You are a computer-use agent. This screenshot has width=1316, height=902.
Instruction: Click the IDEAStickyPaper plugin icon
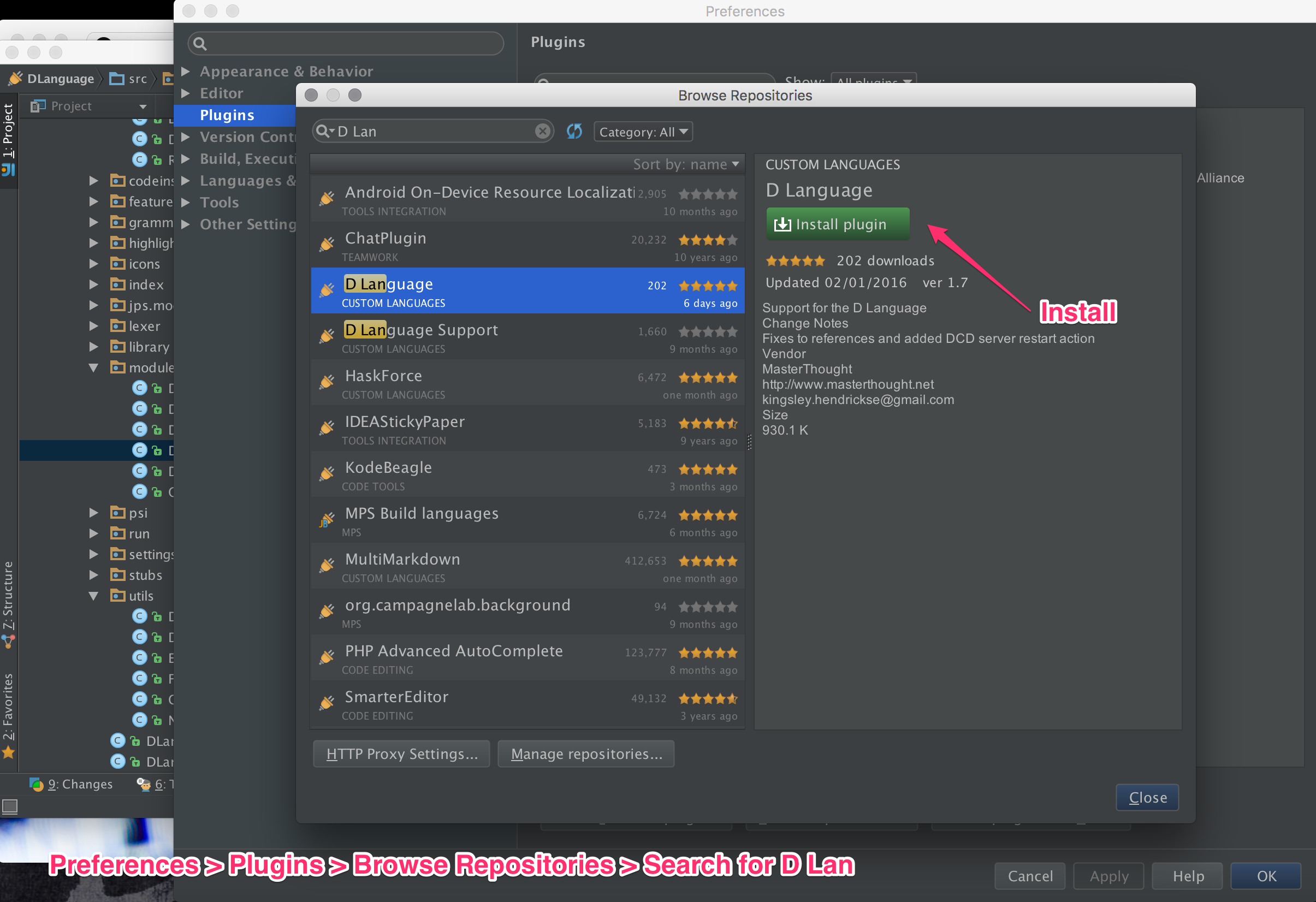327,428
